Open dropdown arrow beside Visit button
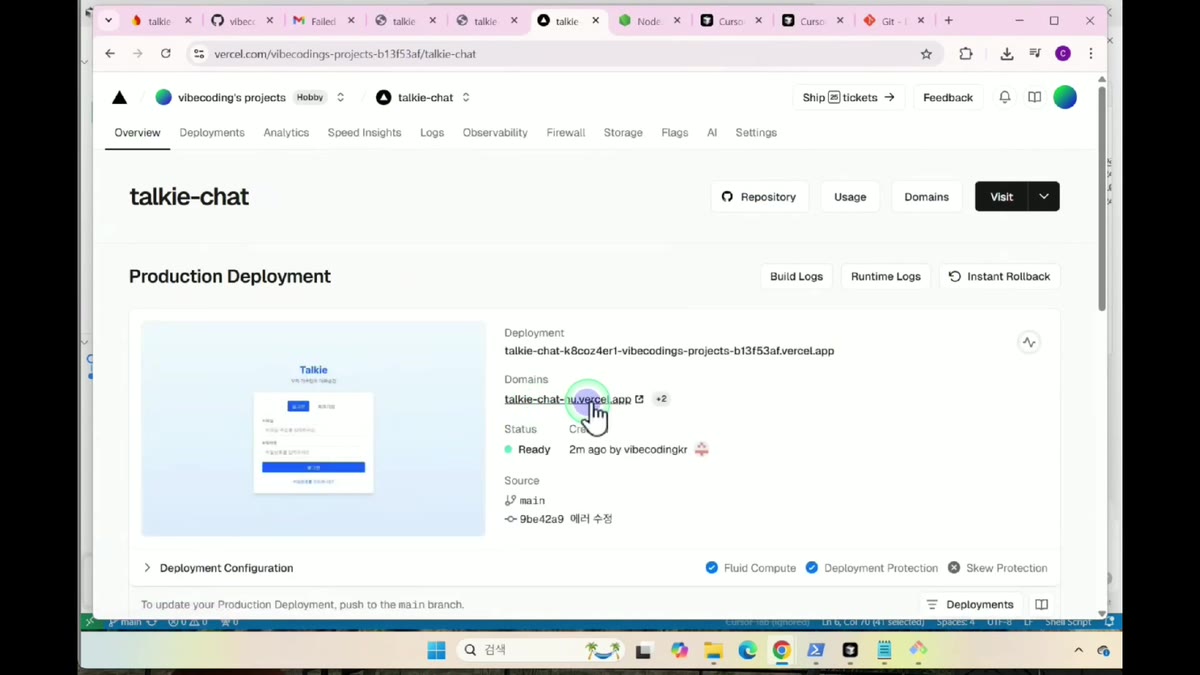The width and height of the screenshot is (1200, 675). click(1044, 197)
